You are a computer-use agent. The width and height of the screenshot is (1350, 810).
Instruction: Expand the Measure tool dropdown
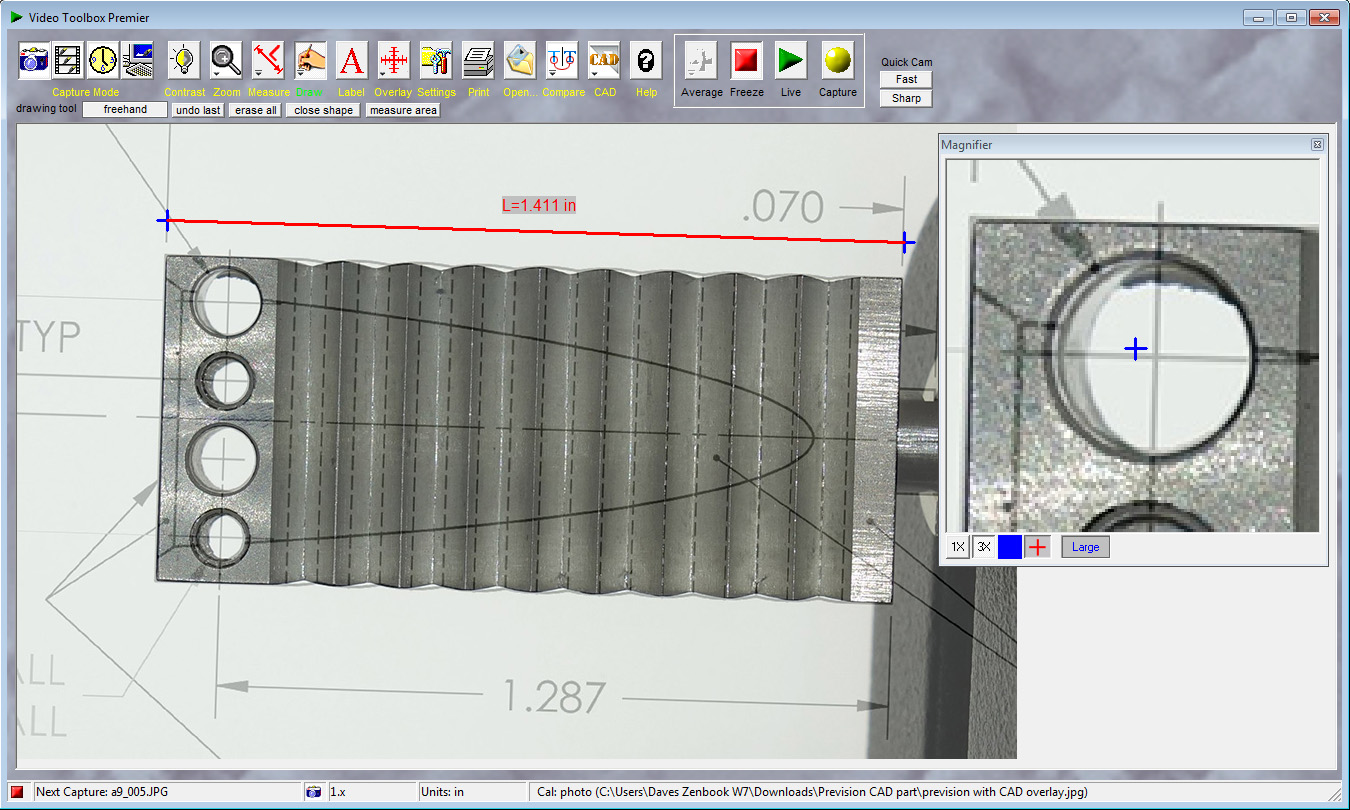click(258, 74)
